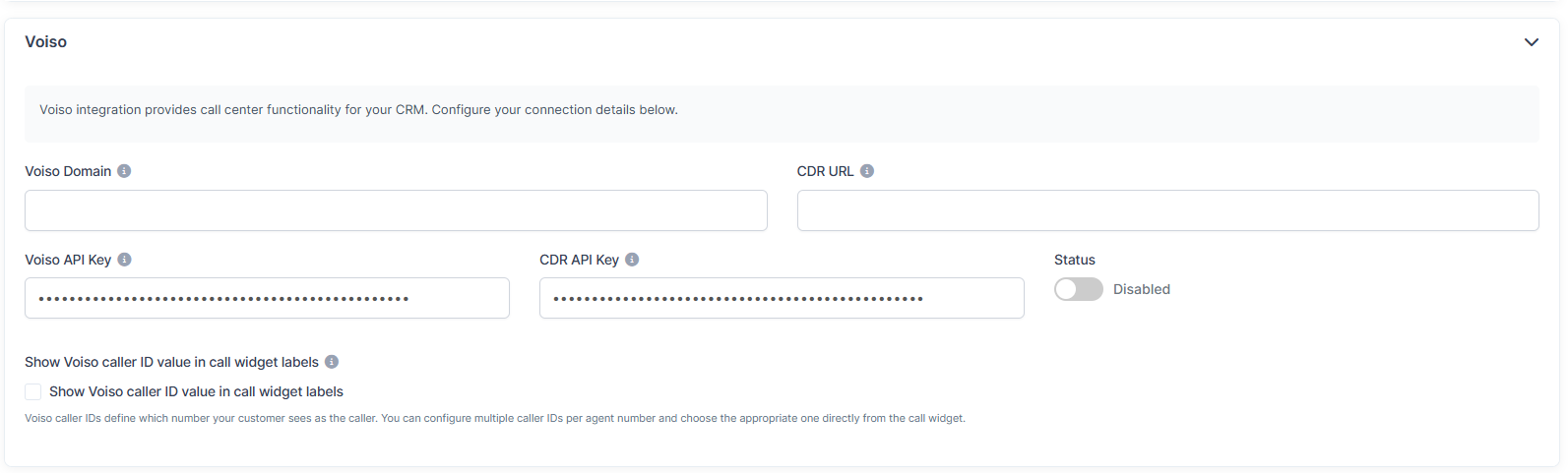Click the CDR API Key label text
1568x473 pixels.
(579, 260)
